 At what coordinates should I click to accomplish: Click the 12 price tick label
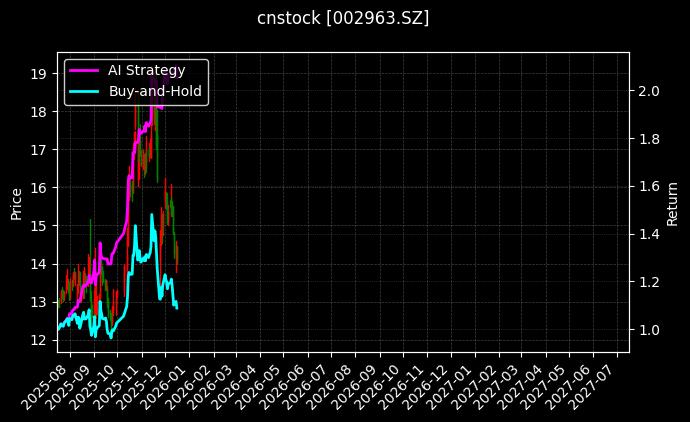37,340
